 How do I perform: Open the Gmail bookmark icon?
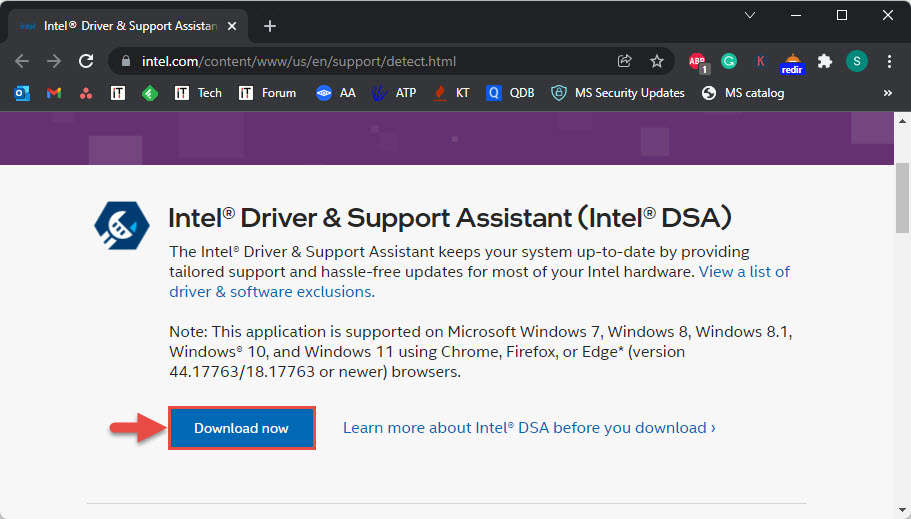click(54, 93)
